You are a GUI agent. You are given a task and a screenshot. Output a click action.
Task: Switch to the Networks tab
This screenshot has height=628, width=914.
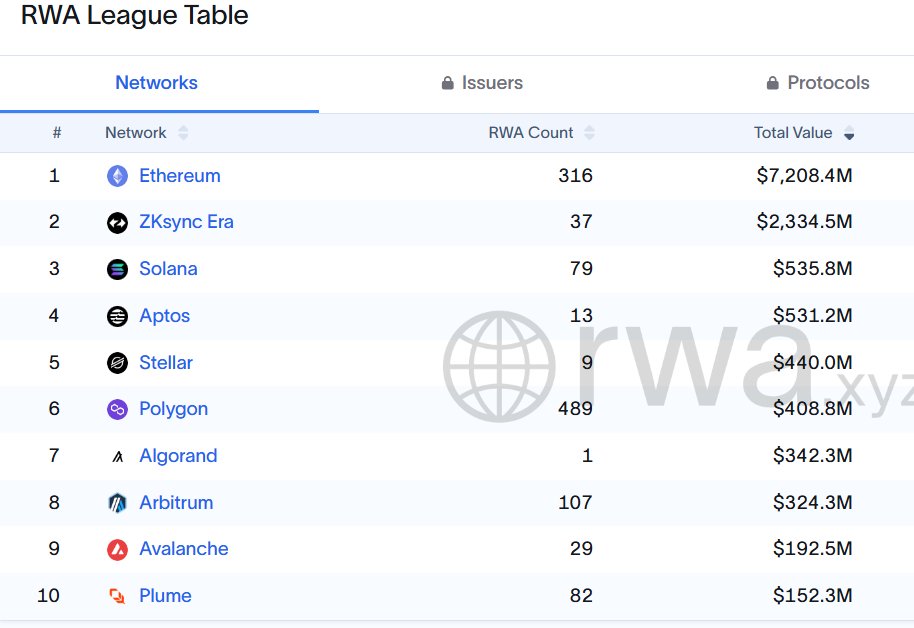pos(156,83)
